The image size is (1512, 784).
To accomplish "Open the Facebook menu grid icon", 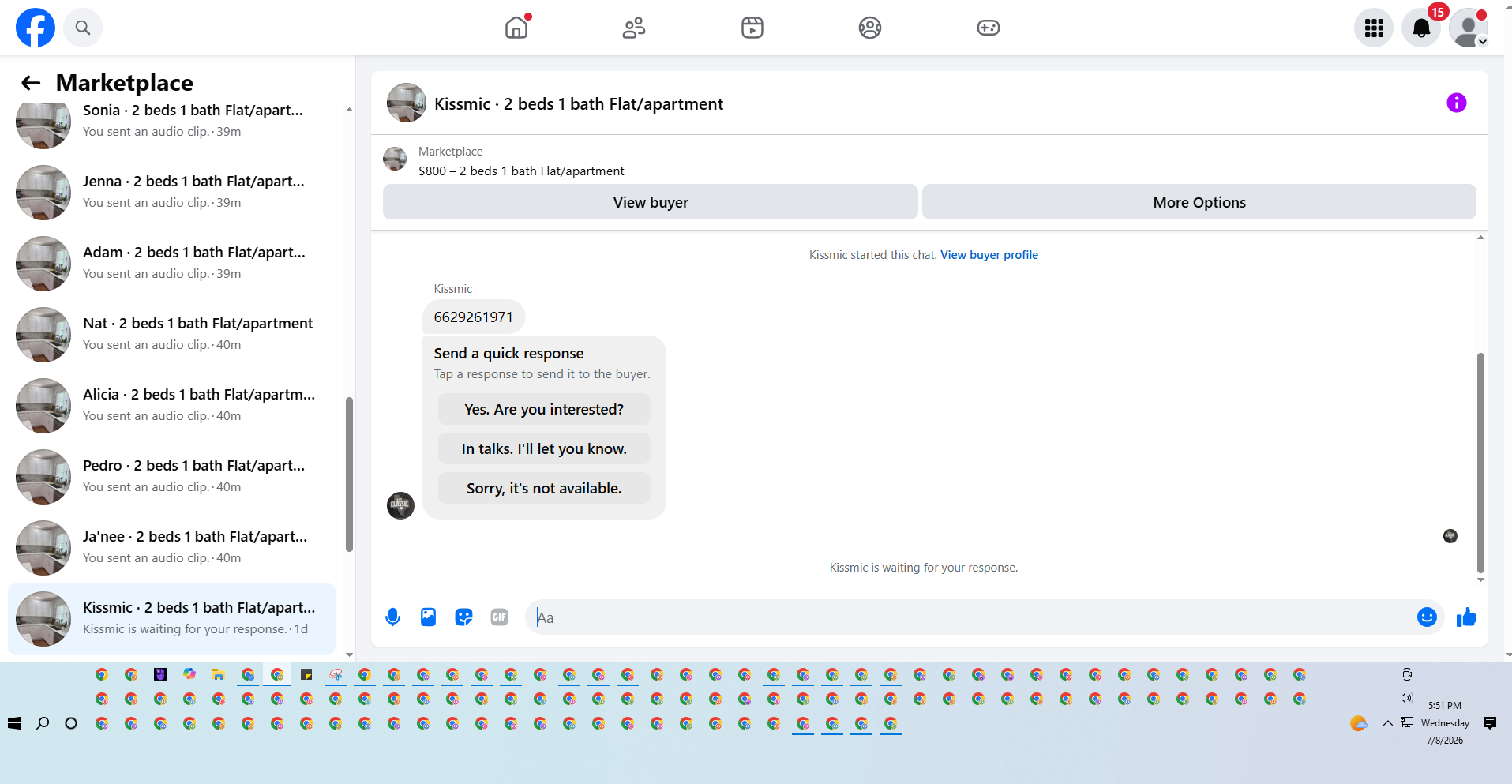I will click(1374, 28).
